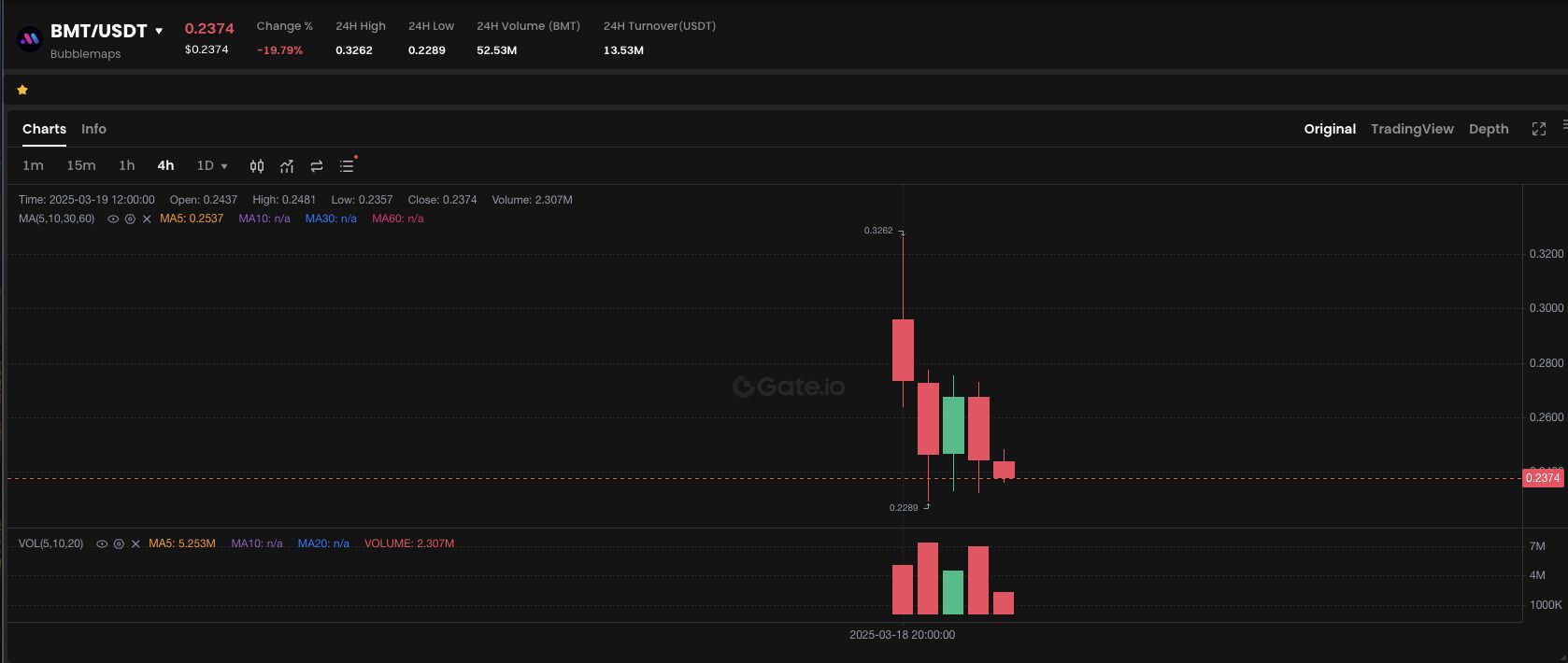Open the list icon with red dot
Image resolution: width=1568 pixels, height=663 pixels.
347,166
